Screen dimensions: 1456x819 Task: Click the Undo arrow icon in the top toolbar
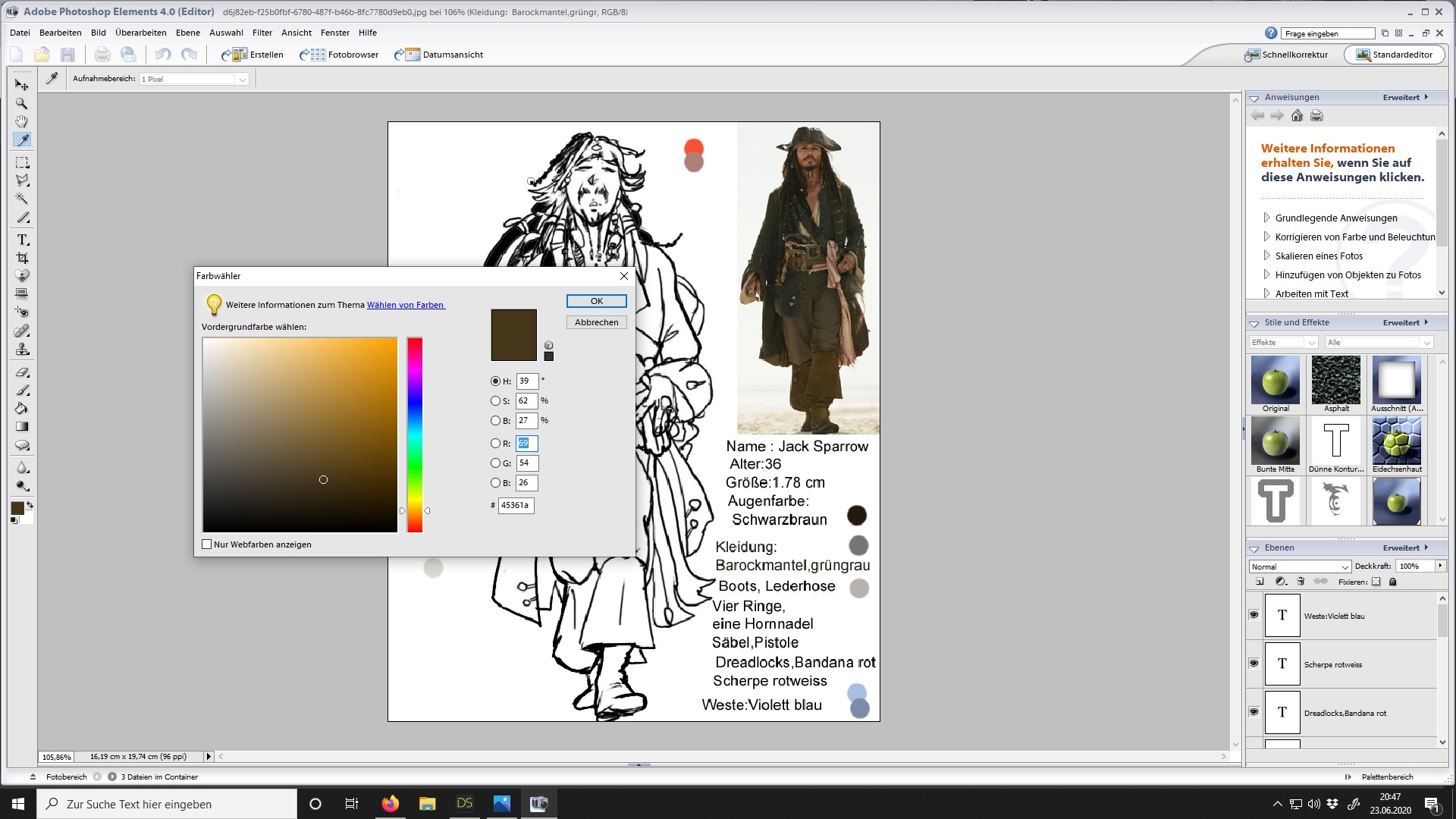click(x=162, y=55)
